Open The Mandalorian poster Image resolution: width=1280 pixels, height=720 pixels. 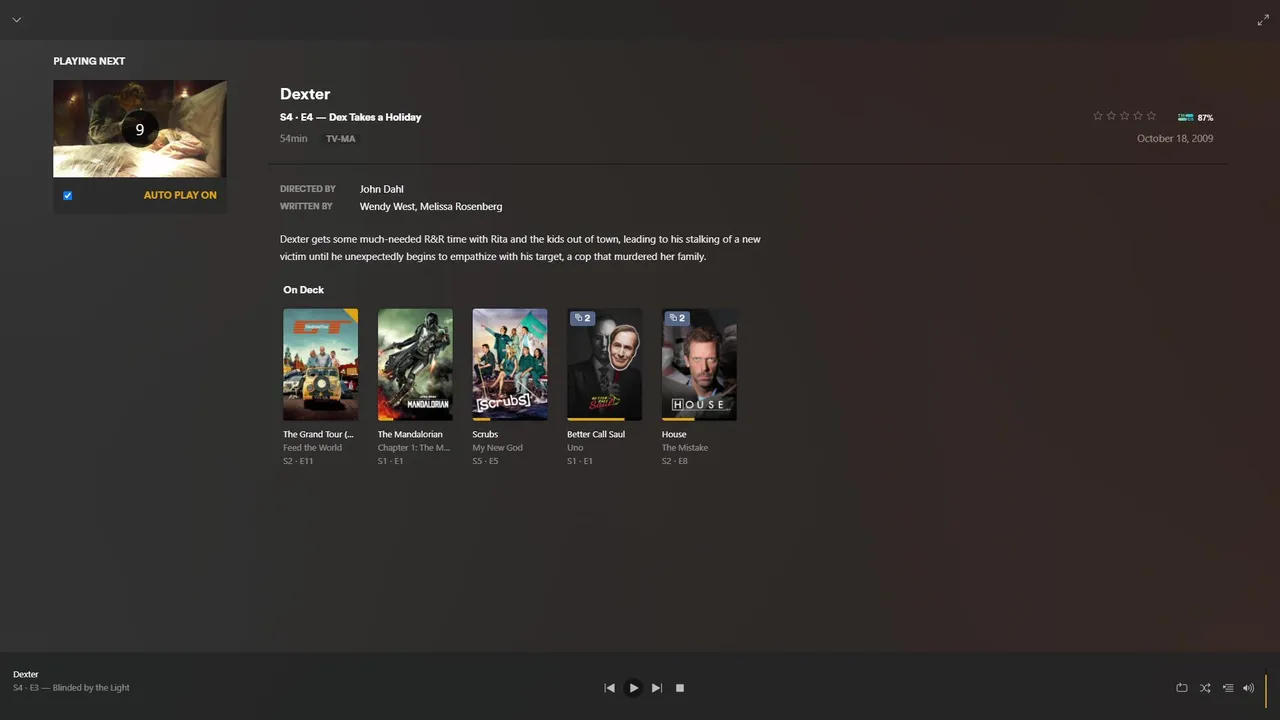415,365
